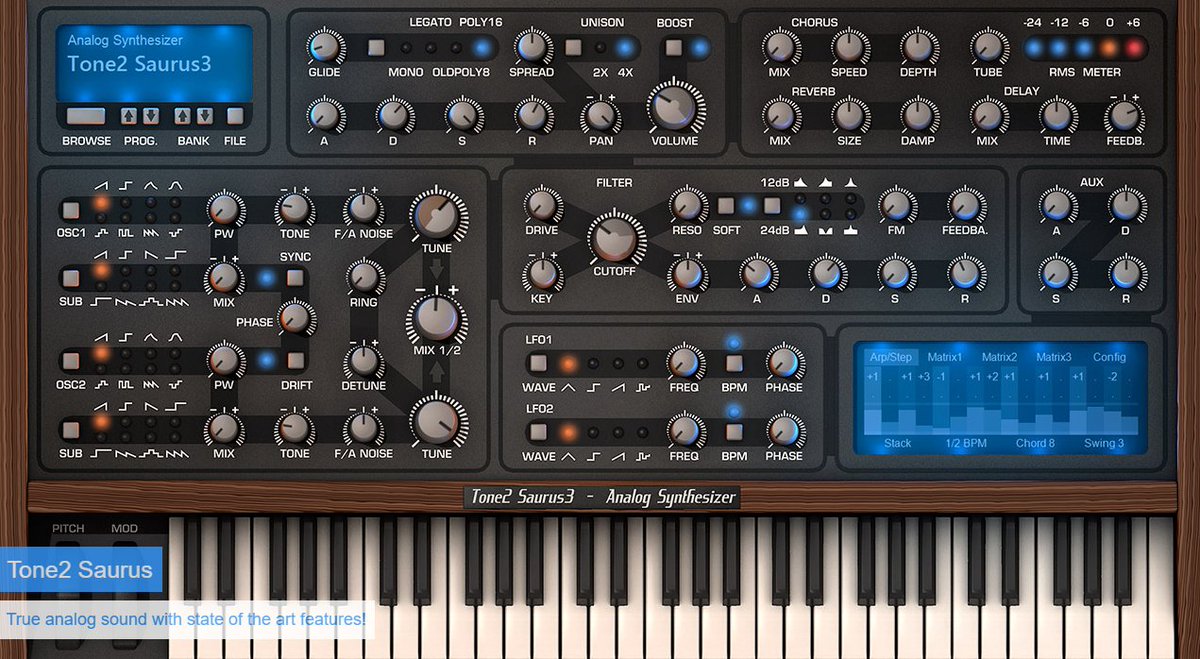
Task: Switch to the Arp/Step tab
Action: coord(890,357)
